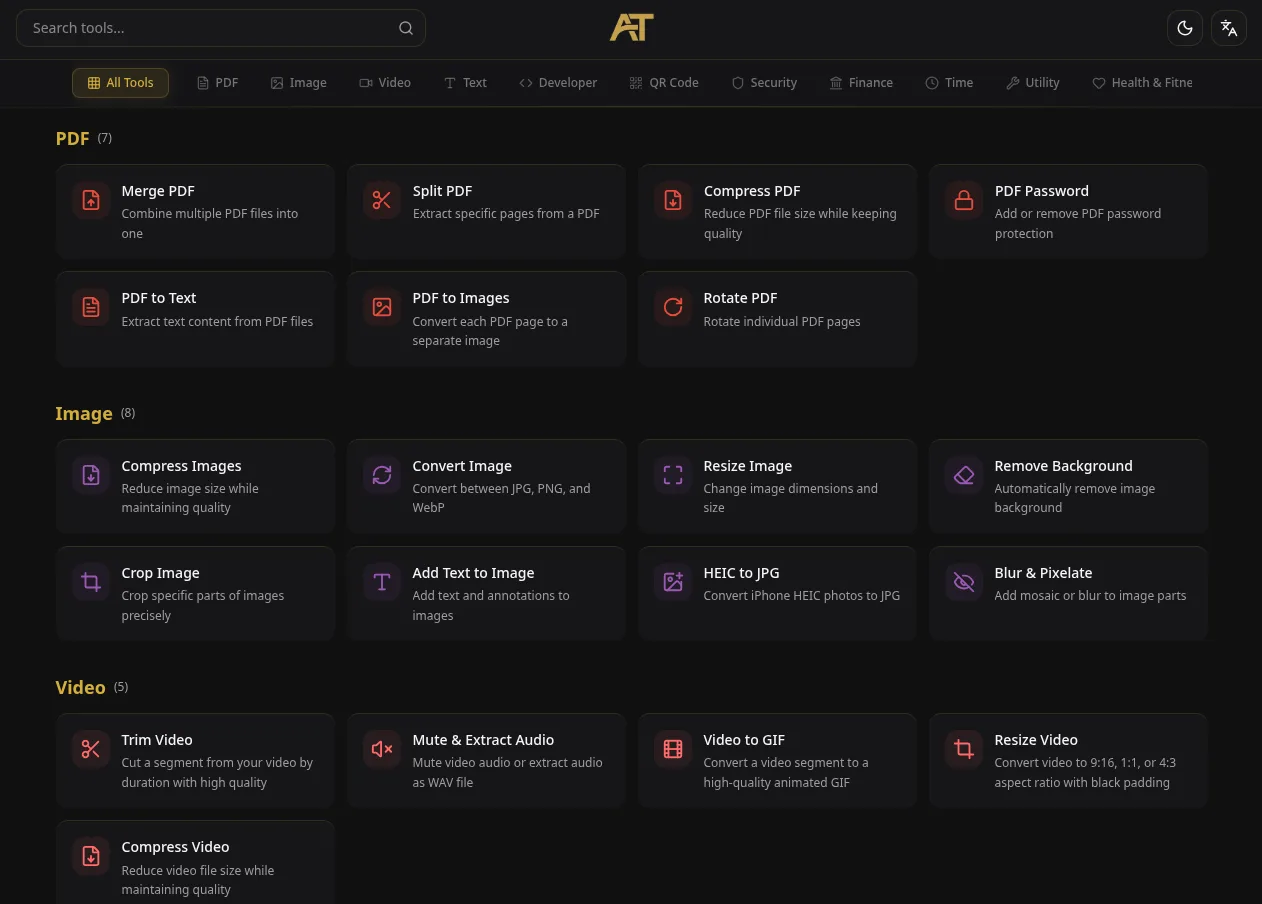The image size is (1262, 904).
Task: Switch to the Developer category tab
Action: pos(558,83)
